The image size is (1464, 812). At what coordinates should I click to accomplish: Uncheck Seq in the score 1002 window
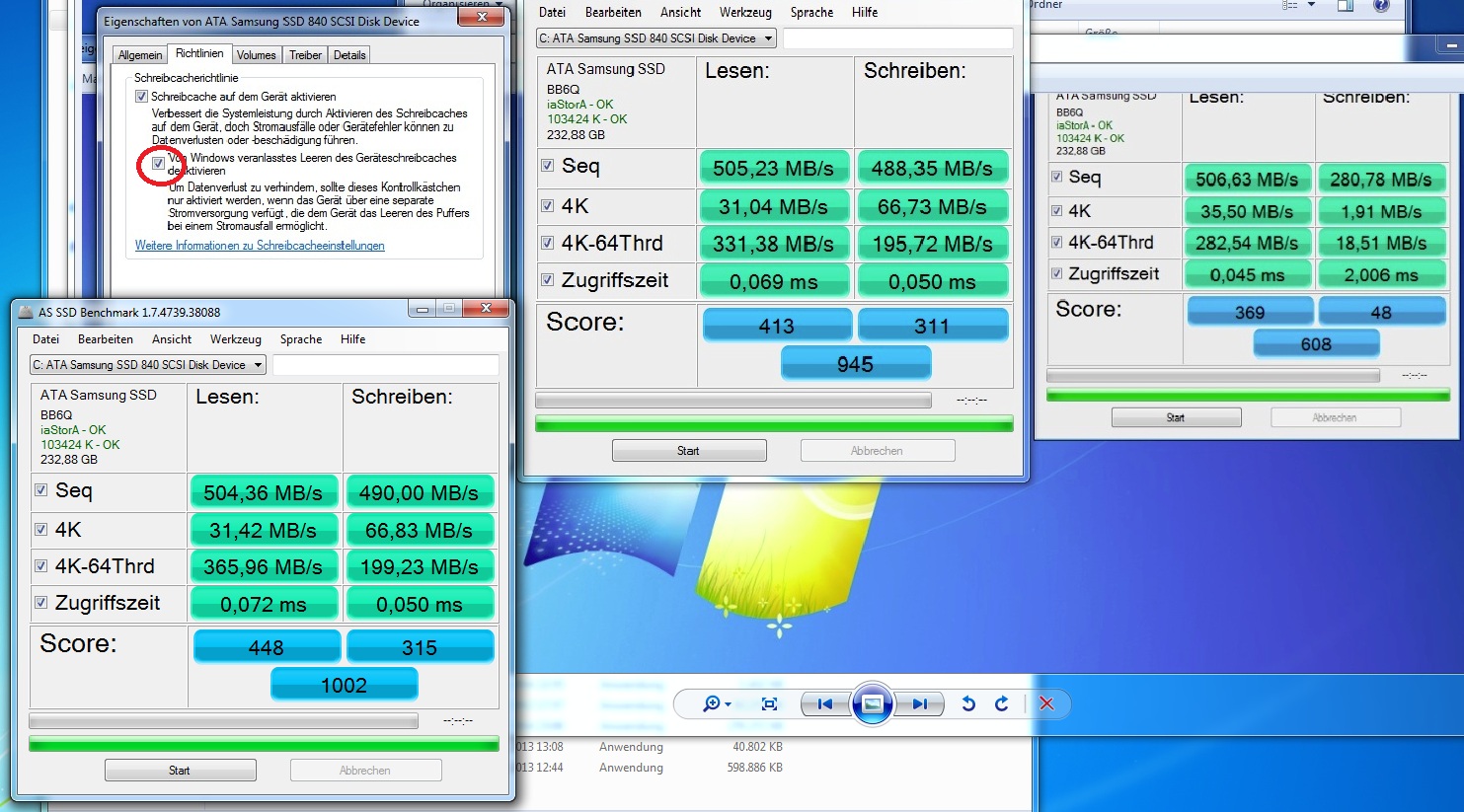click(40, 490)
